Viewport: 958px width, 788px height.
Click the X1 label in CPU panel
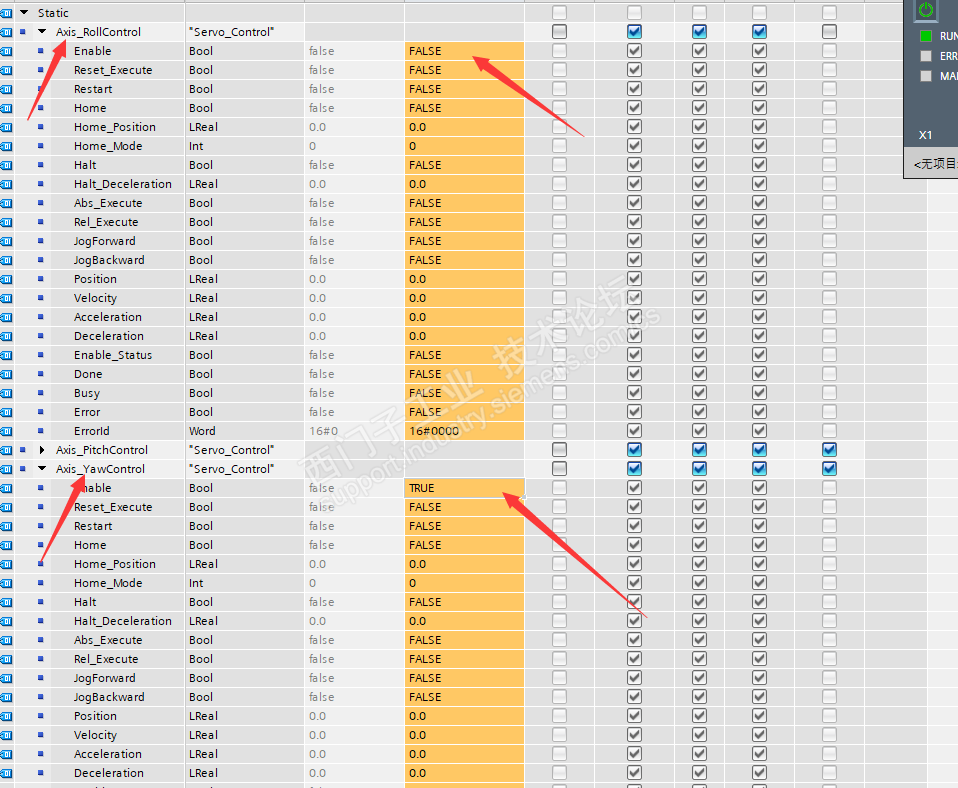click(926, 135)
